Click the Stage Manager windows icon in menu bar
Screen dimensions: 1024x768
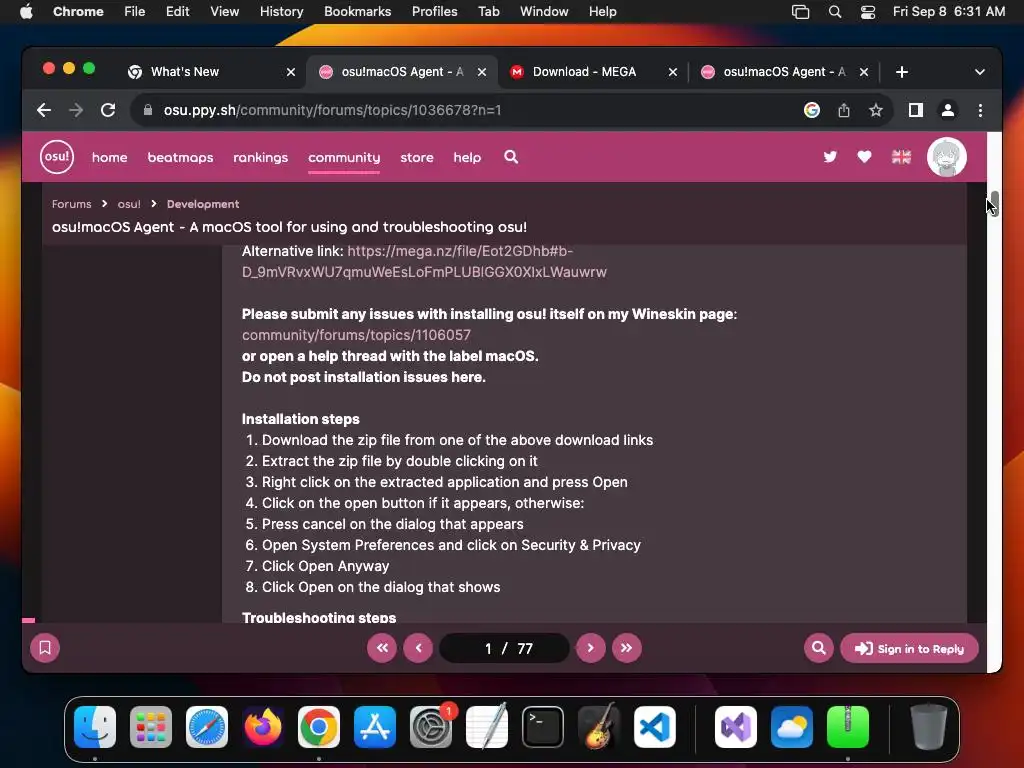tap(800, 11)
